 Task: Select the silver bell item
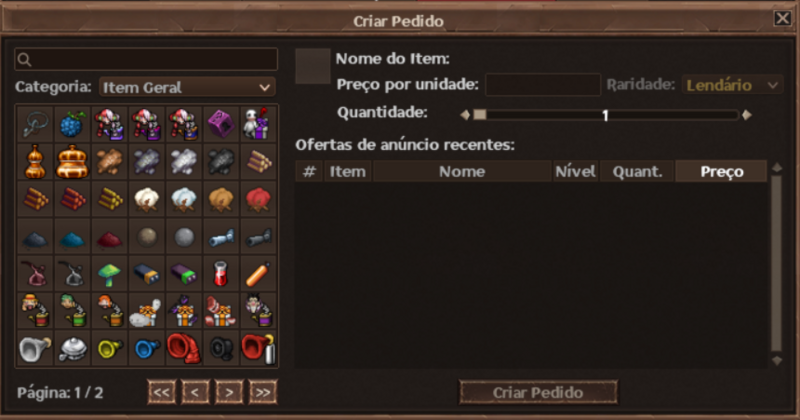(x=72, y=349)
